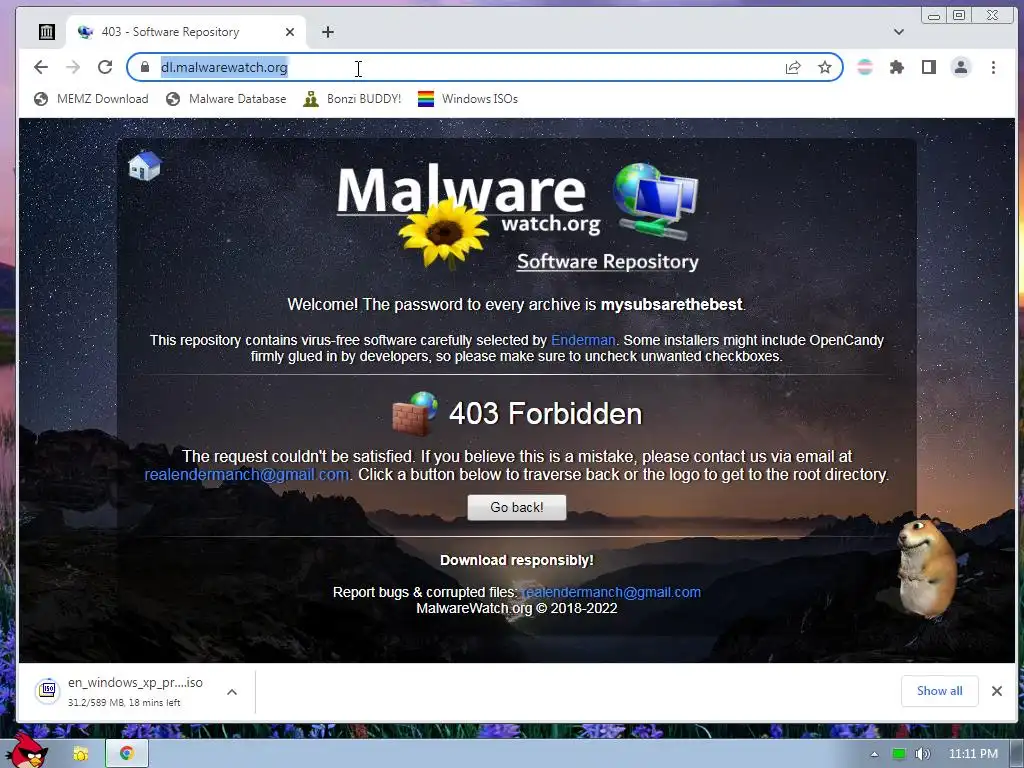Image resolution: width=1024 pixels, height=768 pixels.
Task: Click the Chrome taskbar button
Action: click(127, 754)
